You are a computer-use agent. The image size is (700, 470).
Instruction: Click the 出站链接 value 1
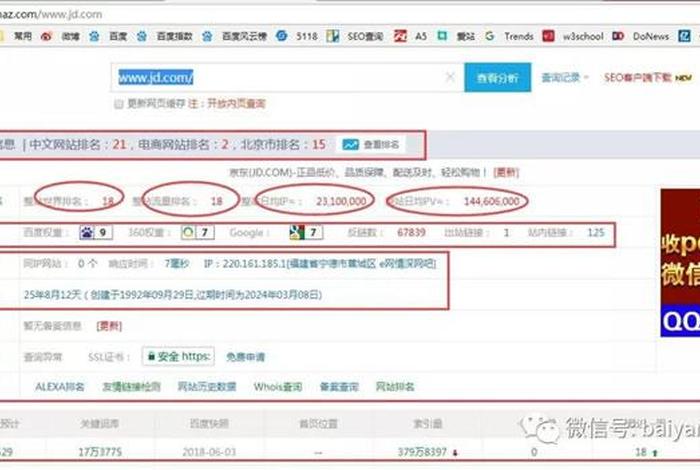click(506, 233)
